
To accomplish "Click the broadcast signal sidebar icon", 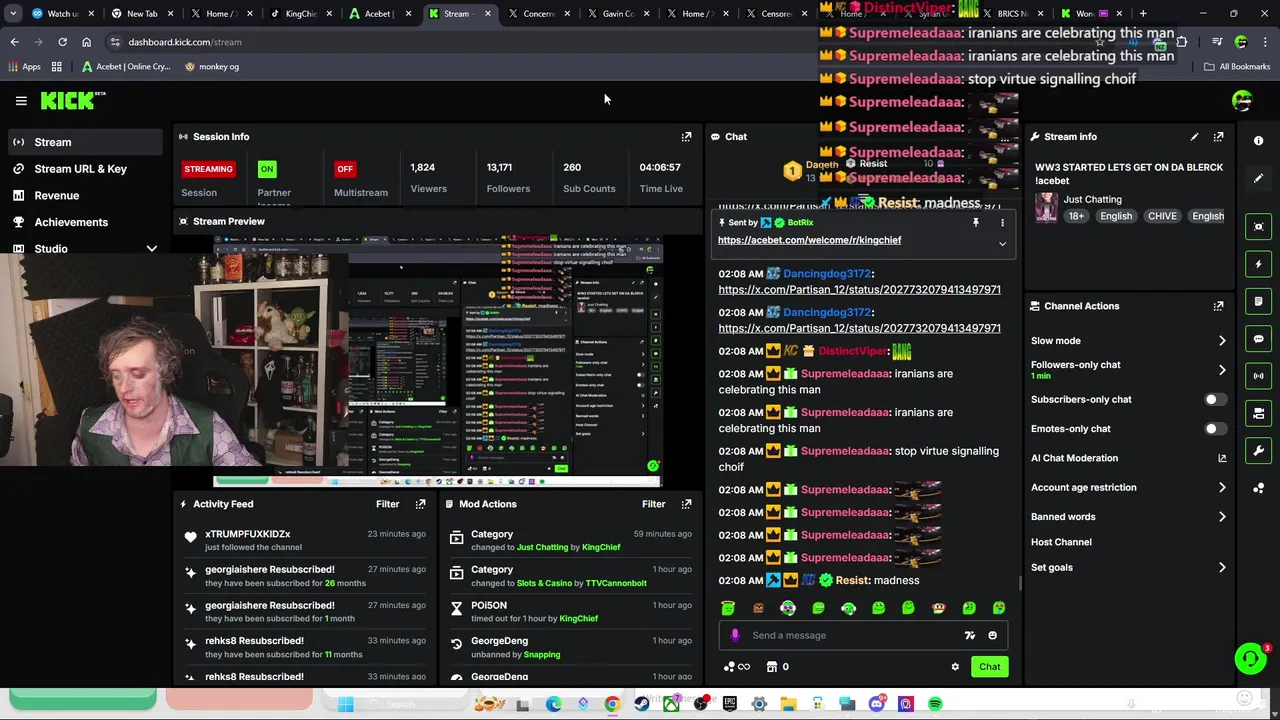I will tap(1259, 376).
